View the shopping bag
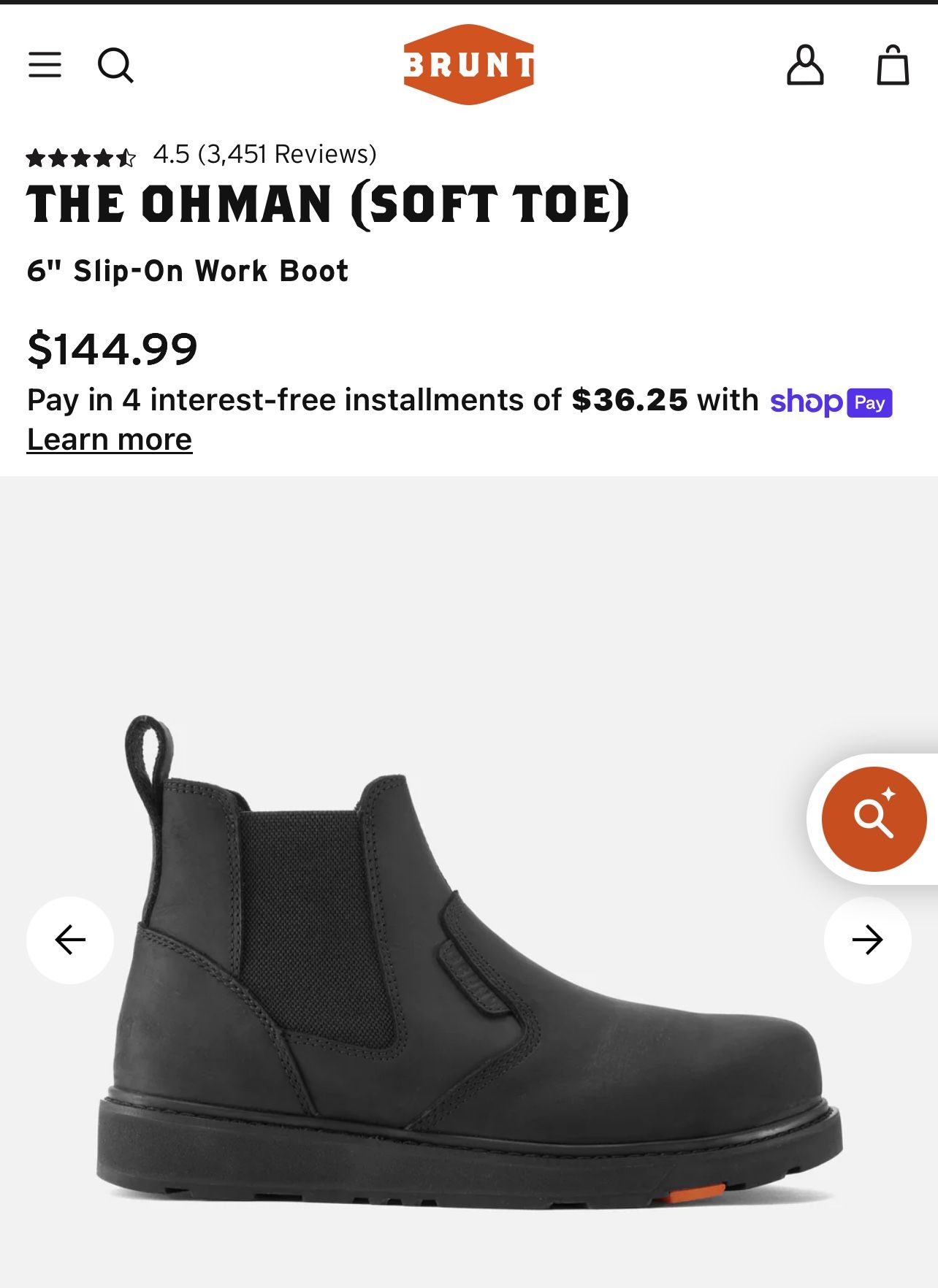Viewport: 938px width, 1288px height. pos(893,66)
